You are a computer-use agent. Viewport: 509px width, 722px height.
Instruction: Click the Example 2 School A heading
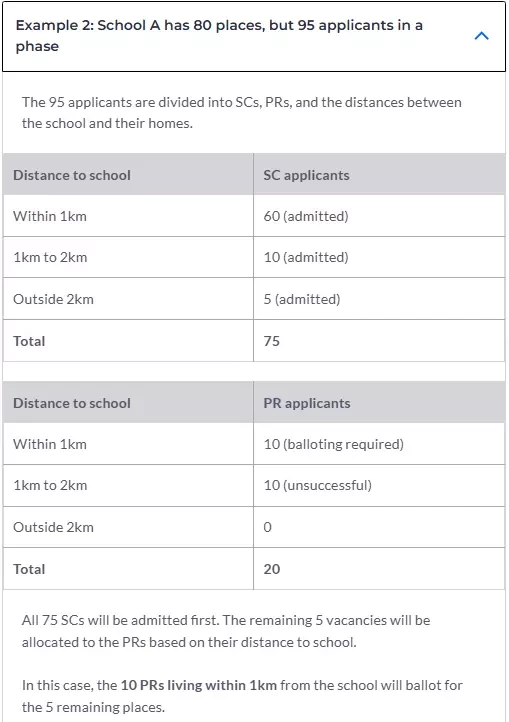click(x=219, y=35)
